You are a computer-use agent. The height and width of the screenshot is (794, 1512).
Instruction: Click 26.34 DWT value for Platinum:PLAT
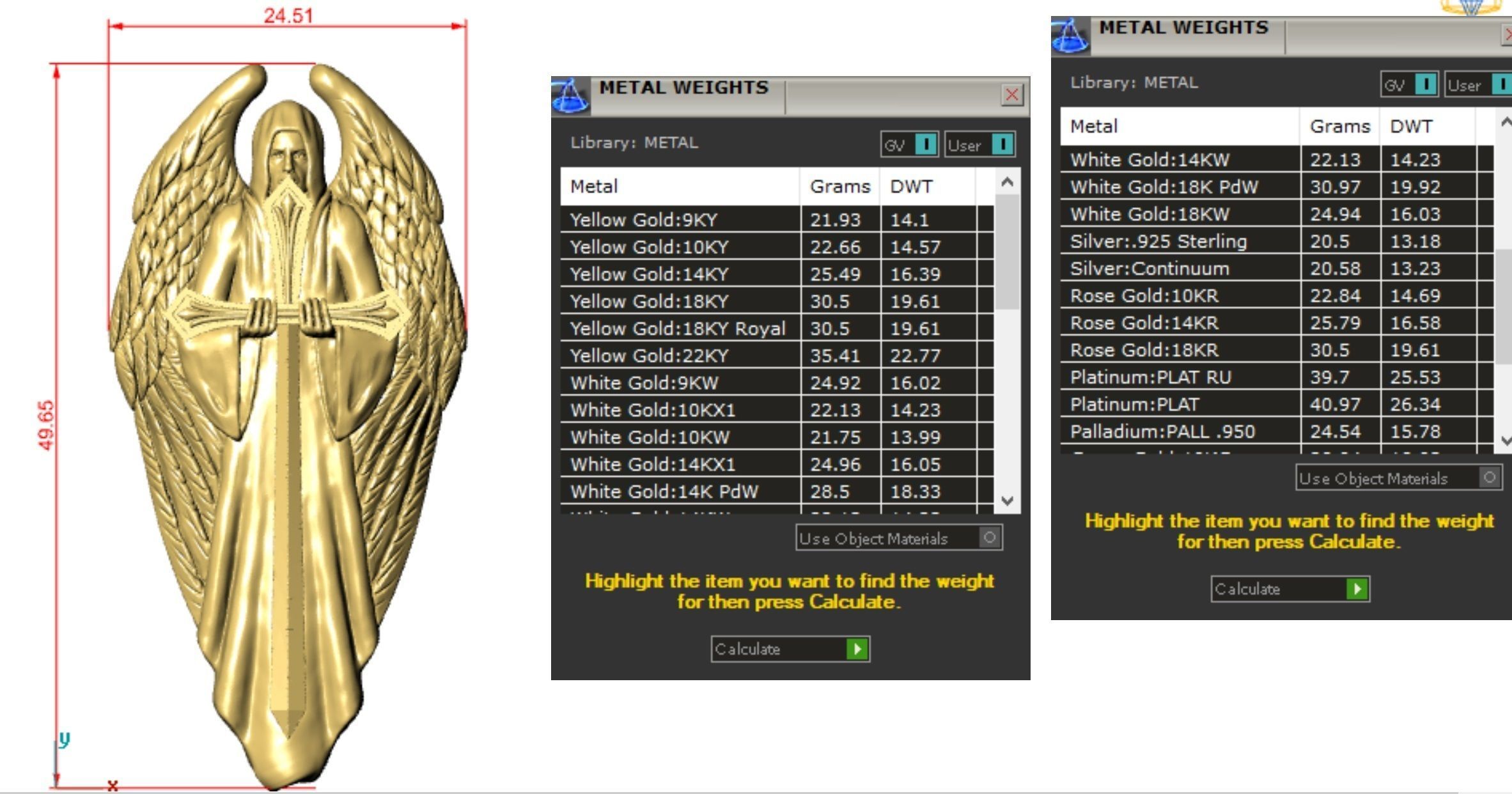(1415, 404)
